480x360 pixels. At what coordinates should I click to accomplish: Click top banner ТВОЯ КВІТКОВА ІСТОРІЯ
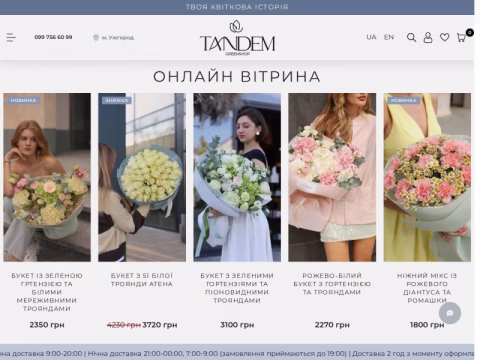(237, 7)
